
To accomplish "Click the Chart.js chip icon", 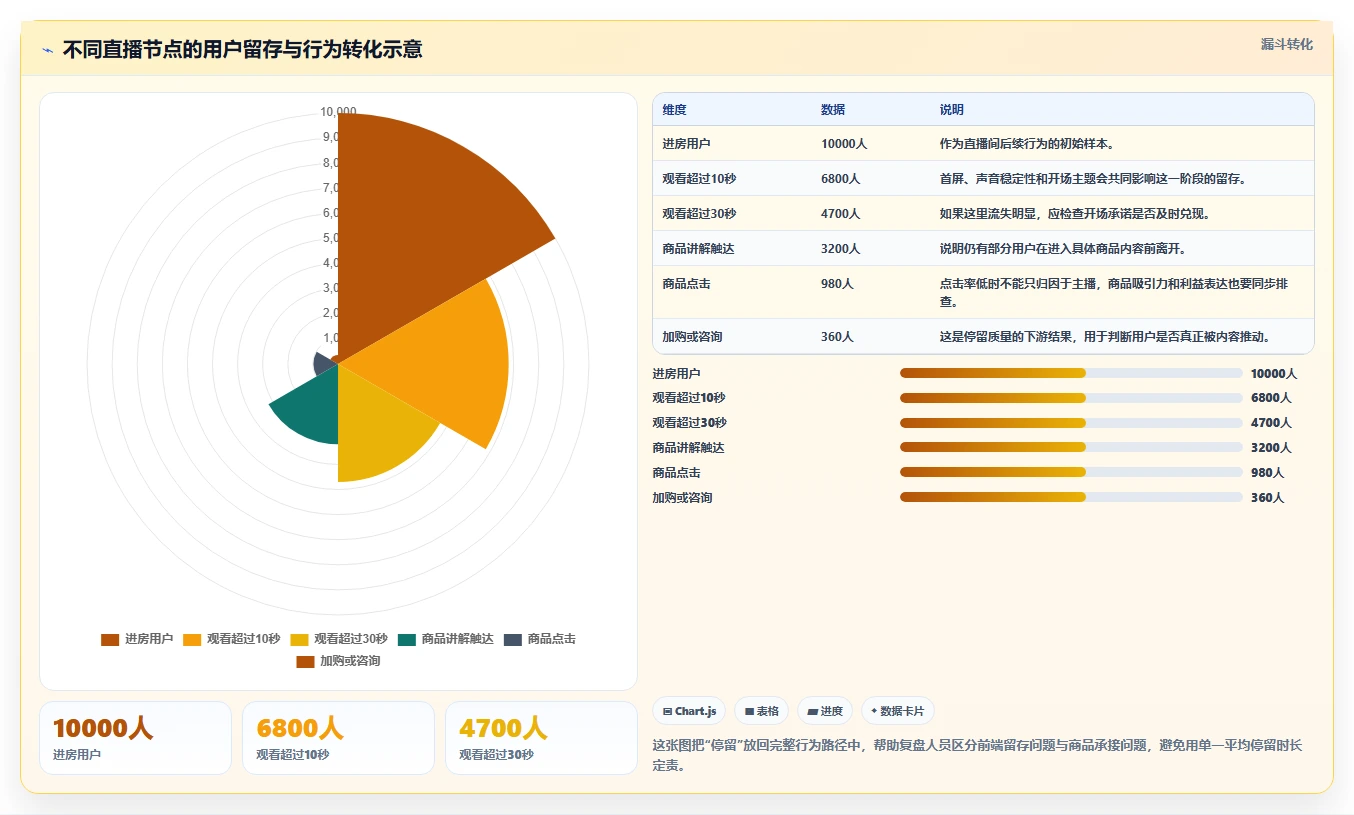I will pyautogui.click(x=667, y=711).
